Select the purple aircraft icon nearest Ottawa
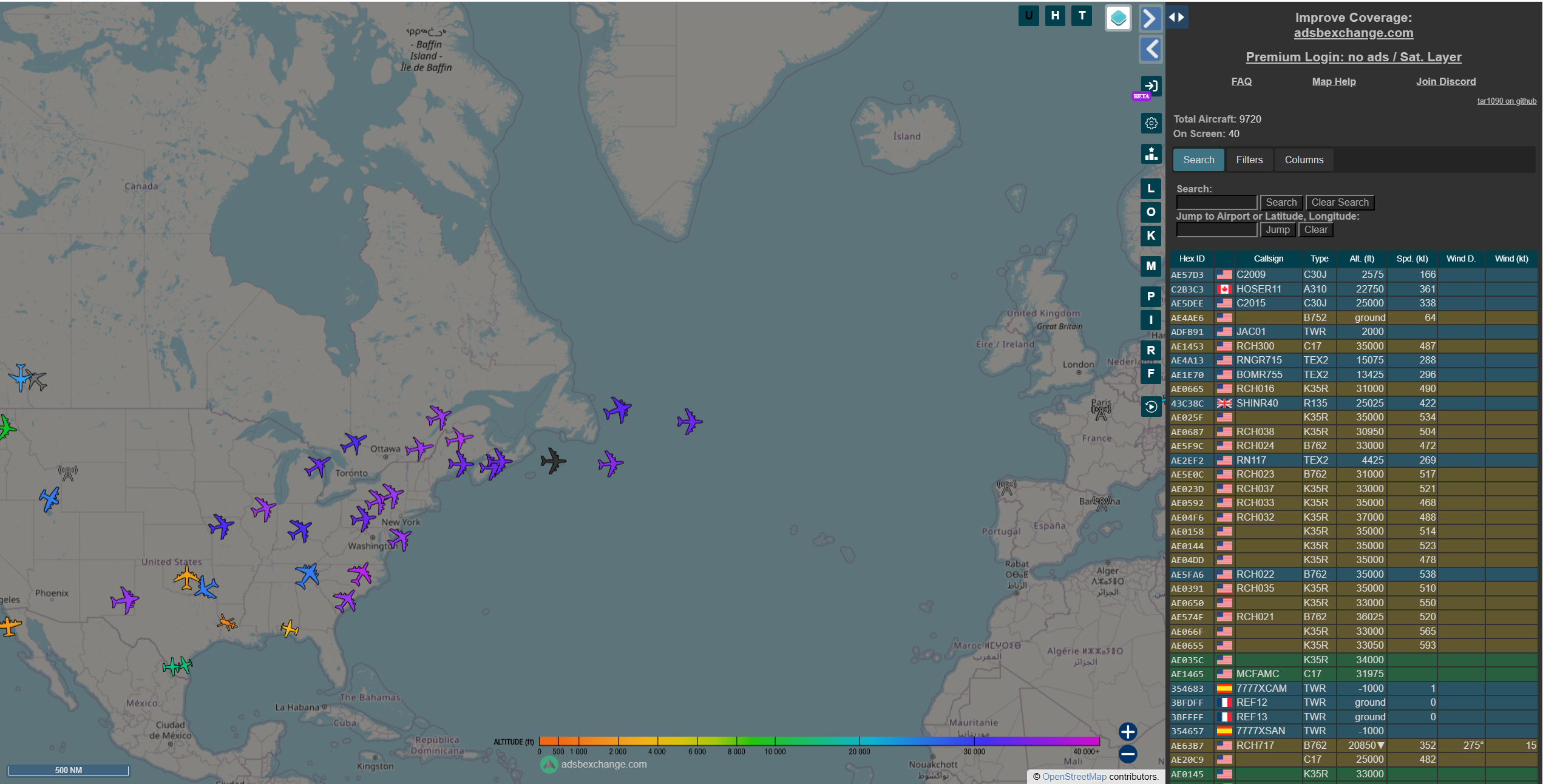The image size is (1543, 784). (x=419, y=449)
